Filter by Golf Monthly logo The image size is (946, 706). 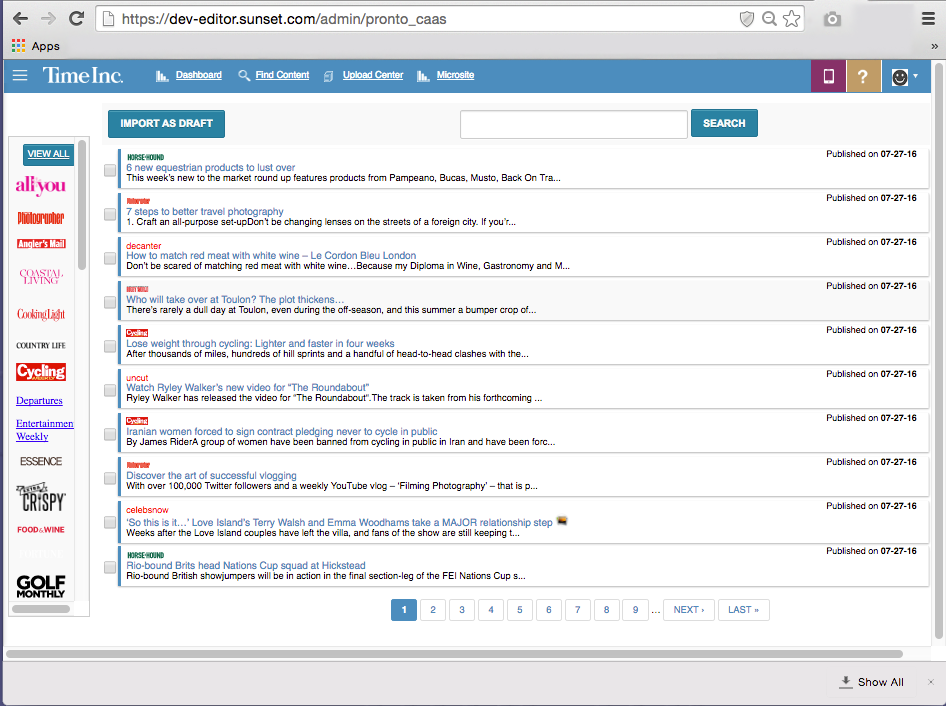coord(41,586)
